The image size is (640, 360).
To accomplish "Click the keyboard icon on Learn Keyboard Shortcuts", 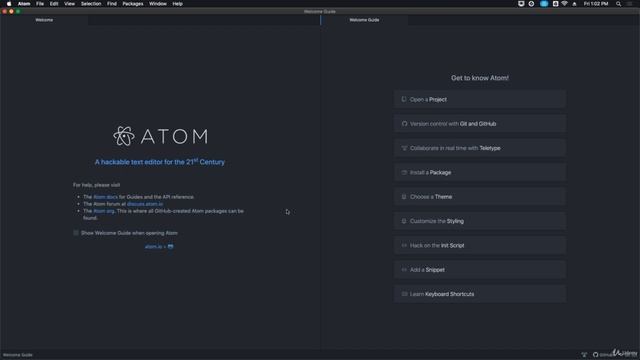I will (404, 294).
